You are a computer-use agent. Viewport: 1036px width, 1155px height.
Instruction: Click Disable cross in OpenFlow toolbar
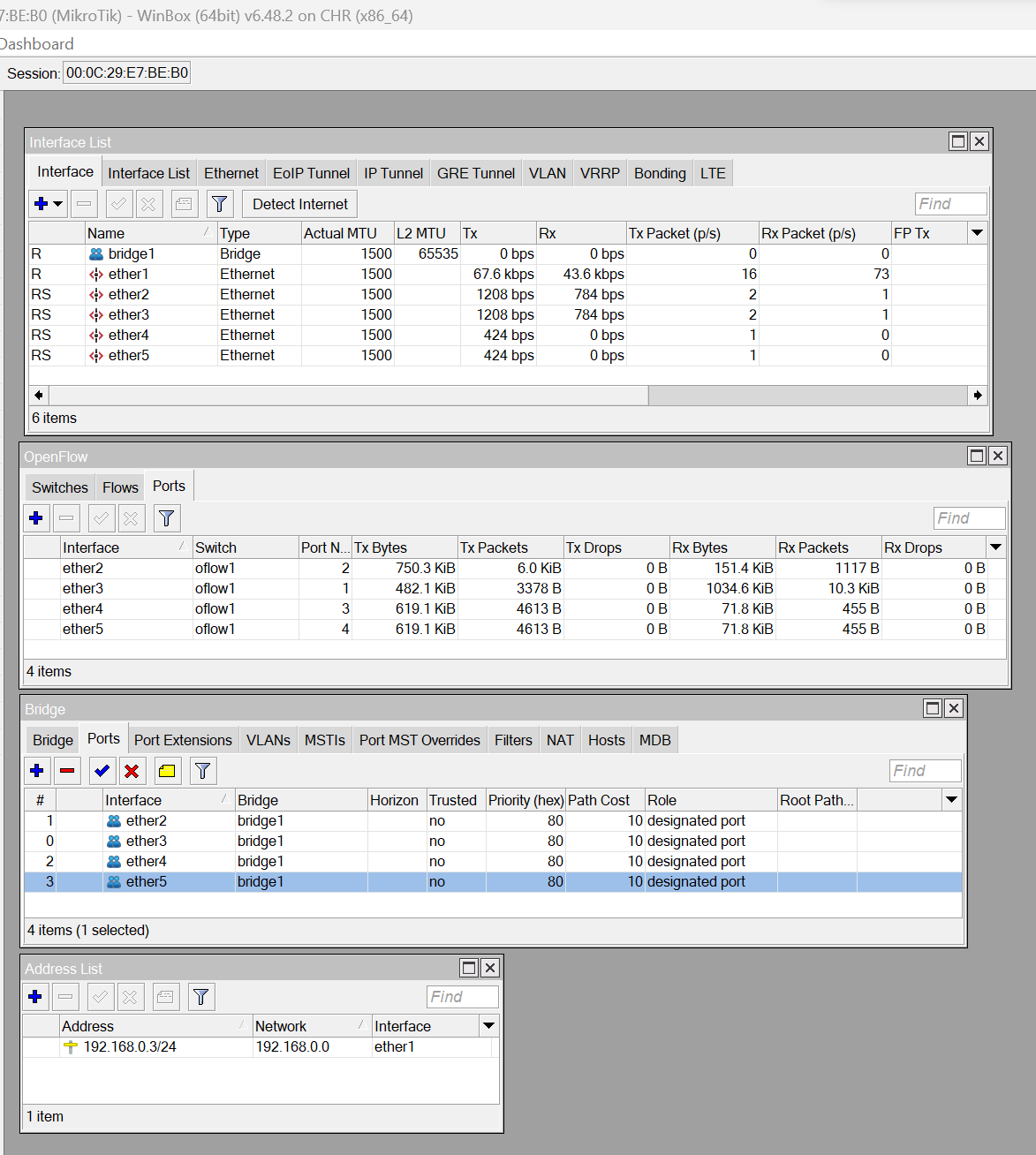[x=132, y=518]
